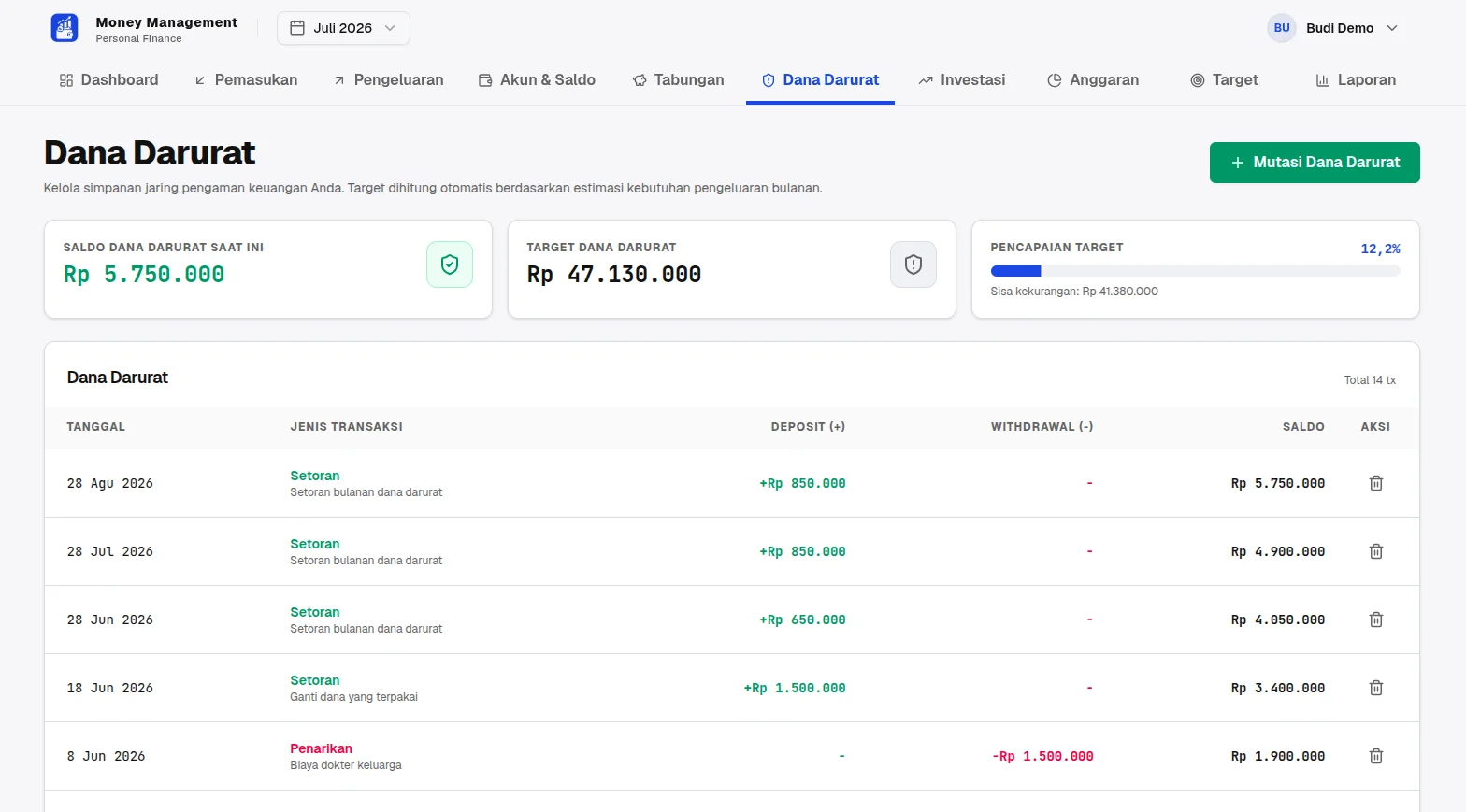This screenshot has width=1466, height=812.
Task: Click the Mutasi Dana Darurat button
Action: pos(1315,163)
